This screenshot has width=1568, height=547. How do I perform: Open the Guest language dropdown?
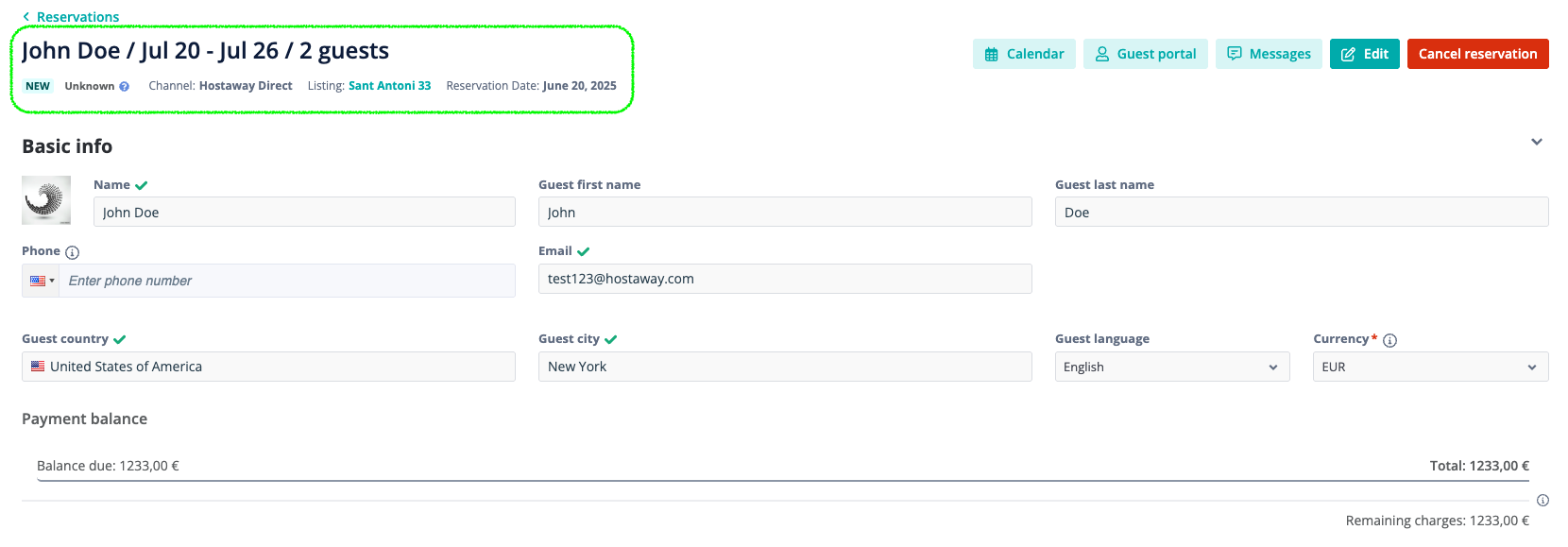pos(1172,367)
